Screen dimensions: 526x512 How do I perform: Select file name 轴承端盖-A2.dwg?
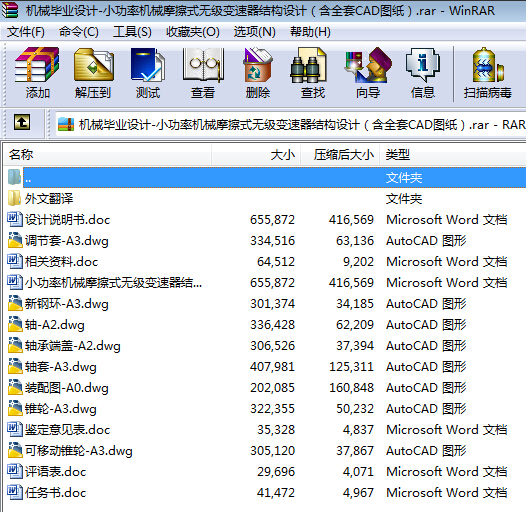(x=73, y=346)
